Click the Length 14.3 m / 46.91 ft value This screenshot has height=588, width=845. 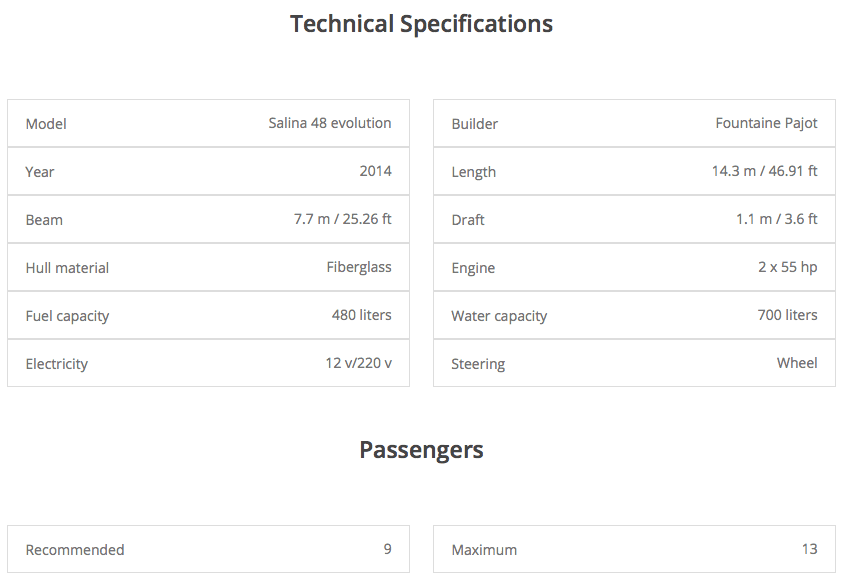[765, 171]
